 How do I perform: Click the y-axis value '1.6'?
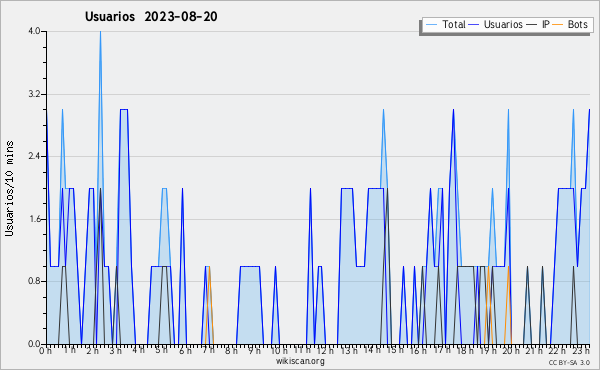point(34,219)
